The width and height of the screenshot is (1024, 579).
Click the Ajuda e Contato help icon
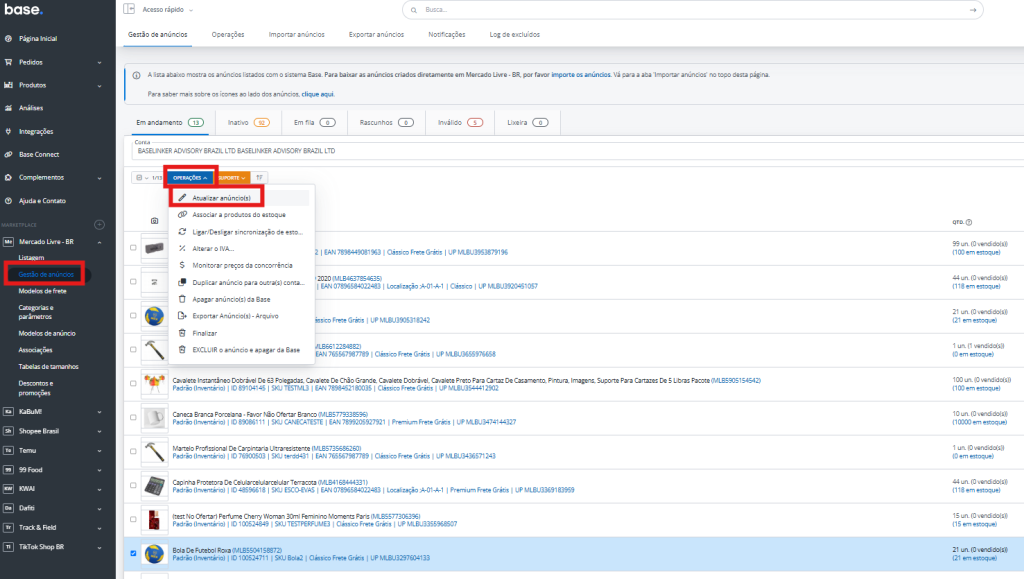pos(8,201)
